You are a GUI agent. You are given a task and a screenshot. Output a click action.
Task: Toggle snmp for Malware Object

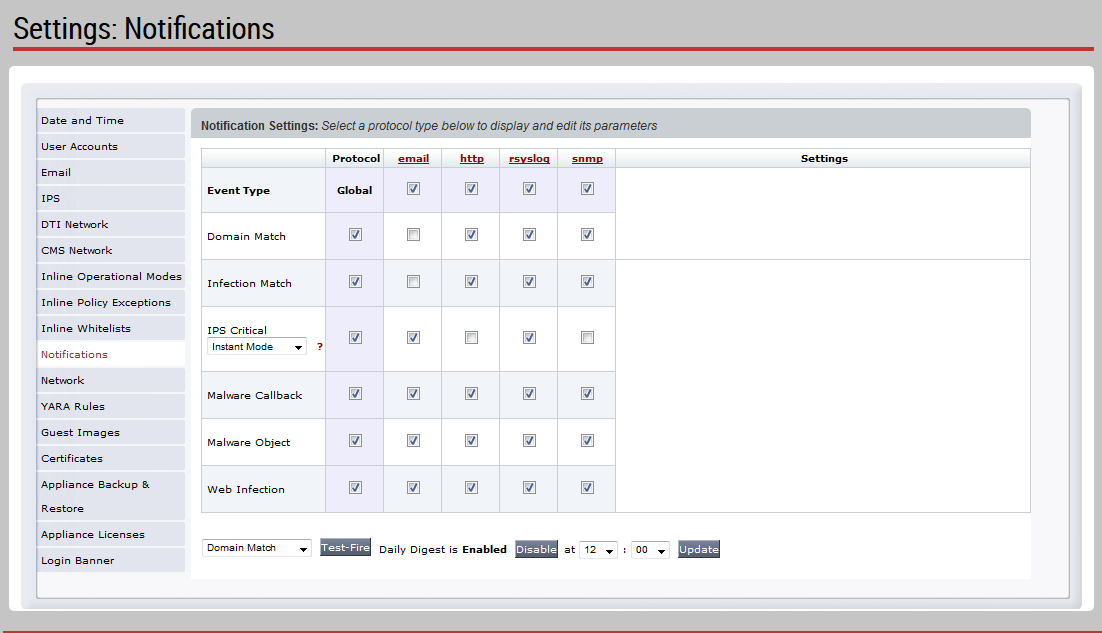click(588, 441)
